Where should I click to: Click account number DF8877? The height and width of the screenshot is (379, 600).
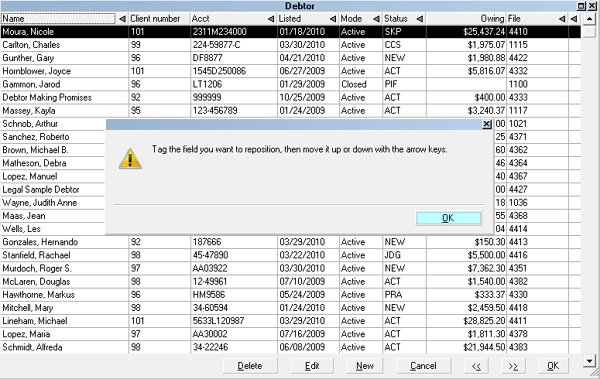pyautogui.click(x=207, y=58)
